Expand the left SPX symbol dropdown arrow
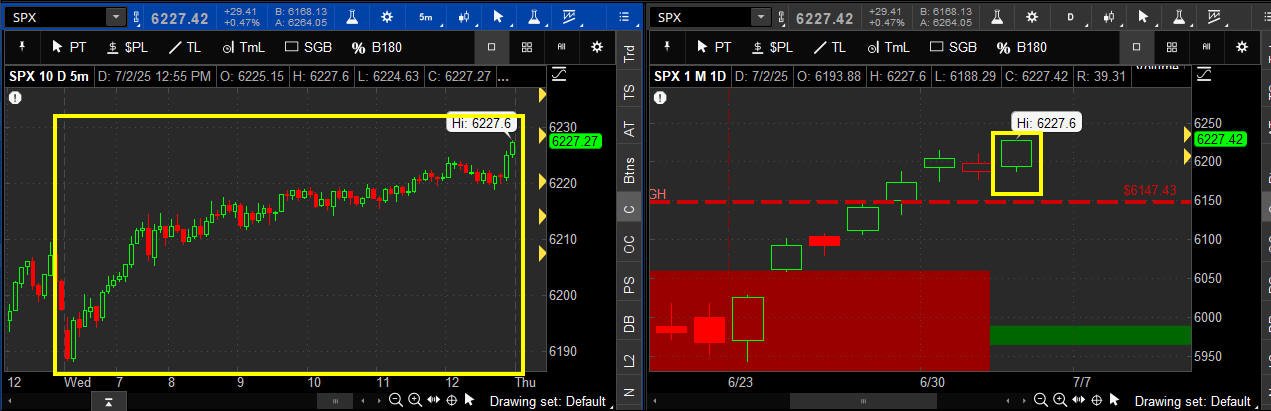 point(116,17)
